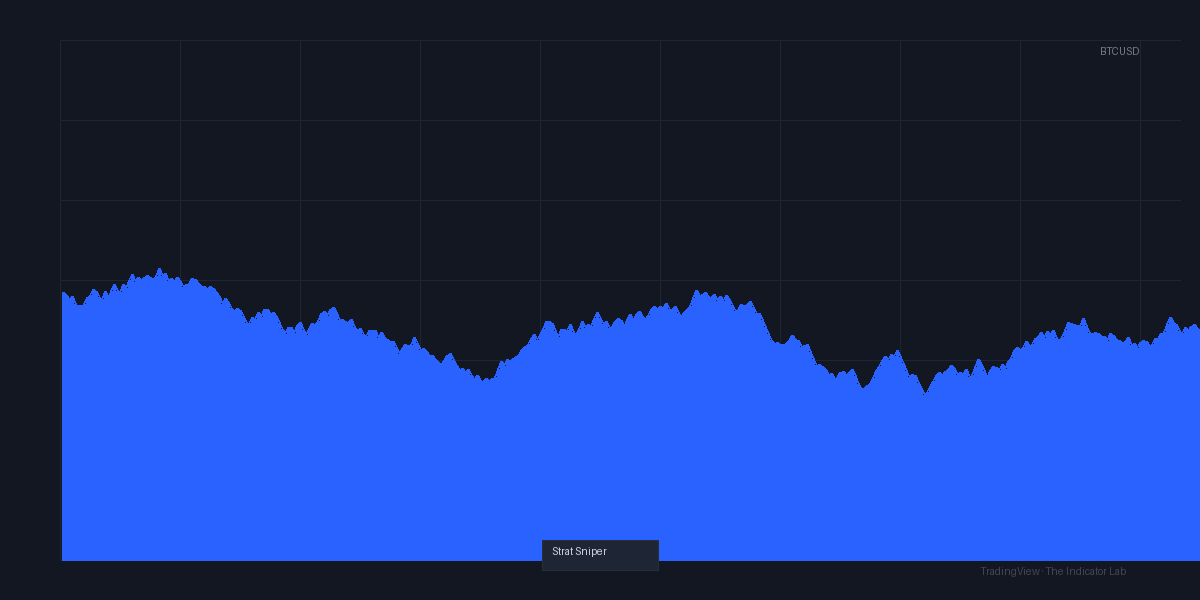Click the dark margin left of the chart
Screen dimensions: 1200x600
tap(30, 300)
